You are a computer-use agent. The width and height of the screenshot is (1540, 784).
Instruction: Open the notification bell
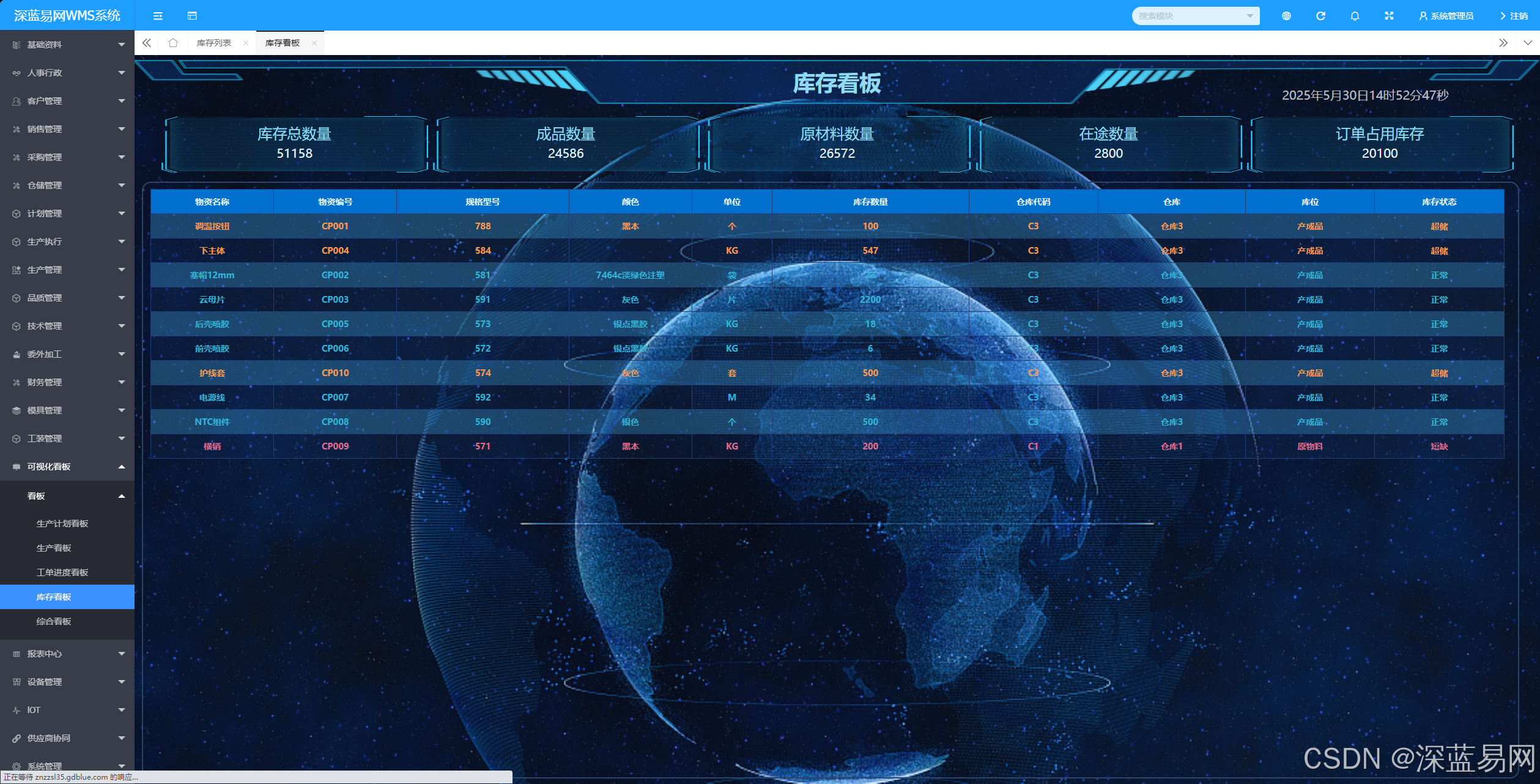pos(1355,16)
